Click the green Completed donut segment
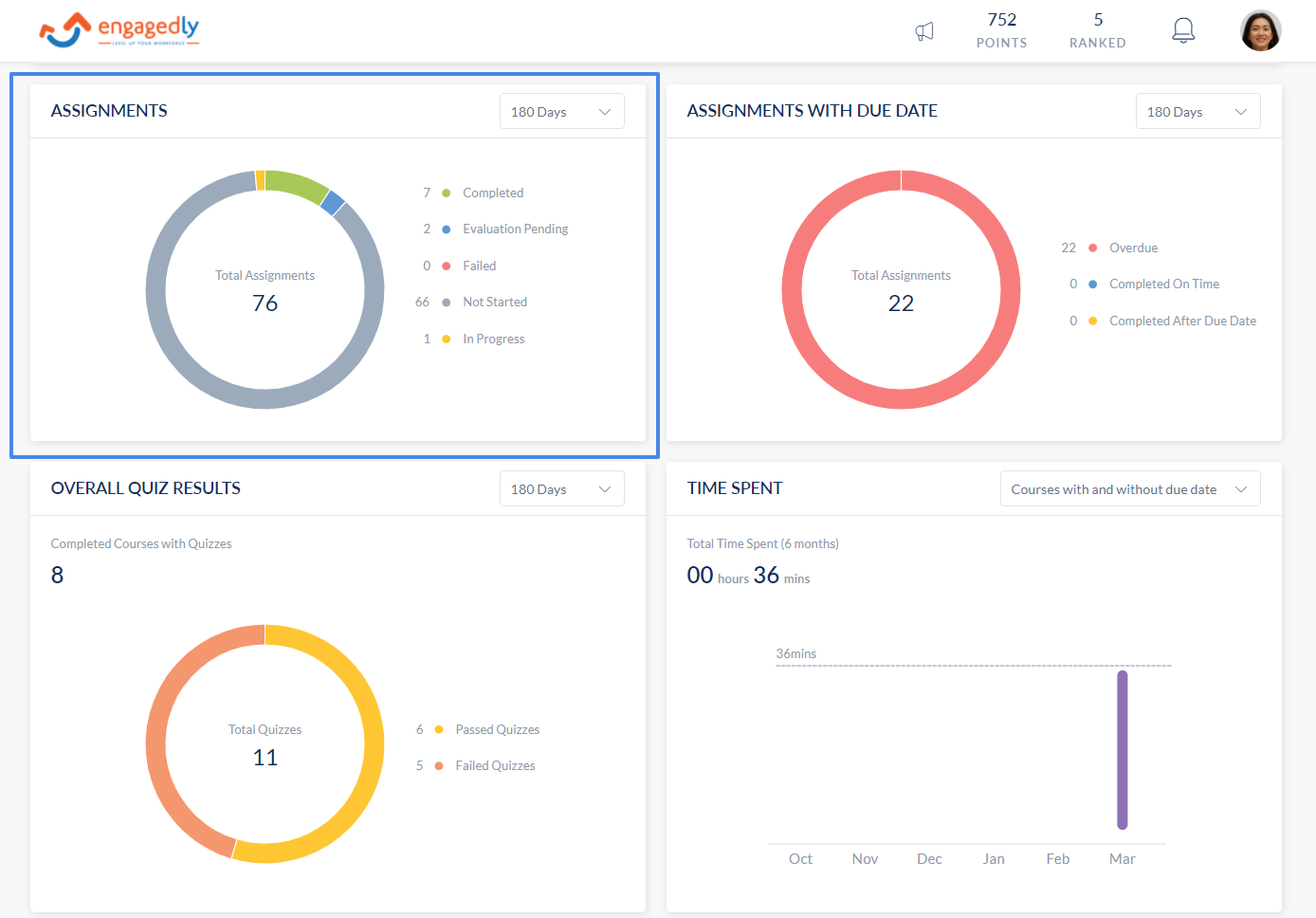 [295, 184]
